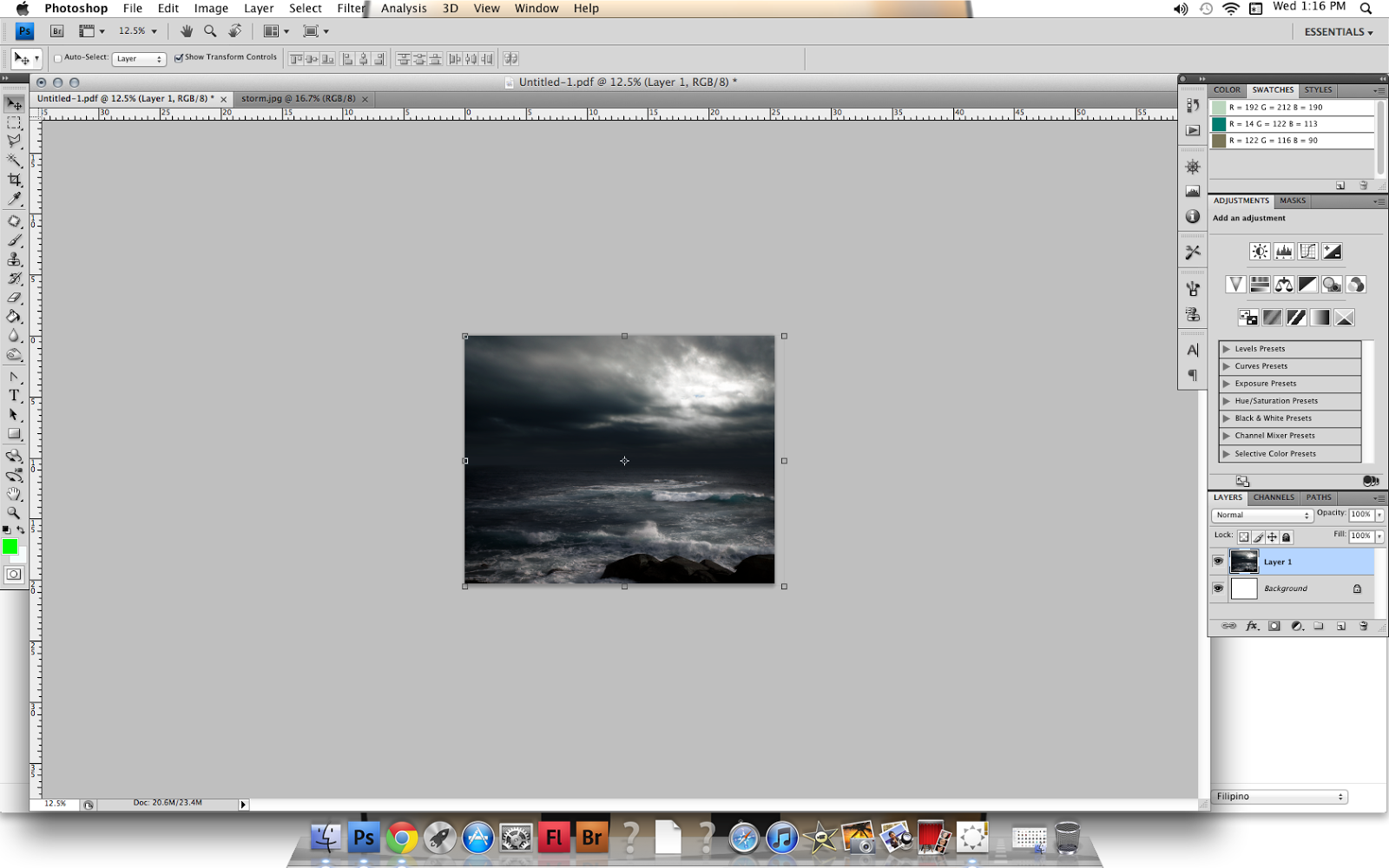This screenshot has width=1389, height=868.
Task: Select the Eyedropper tool
Action: point(14,199)
